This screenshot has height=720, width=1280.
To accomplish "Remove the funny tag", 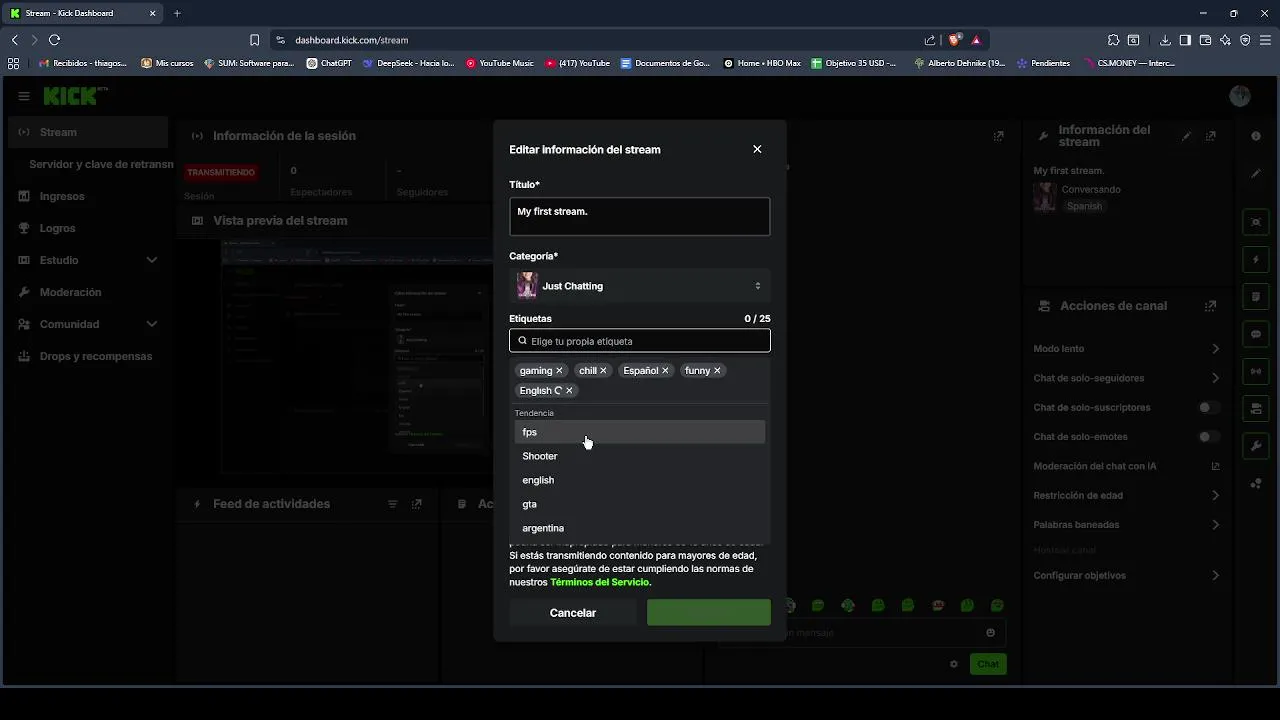I will click(x=717, y=371).
